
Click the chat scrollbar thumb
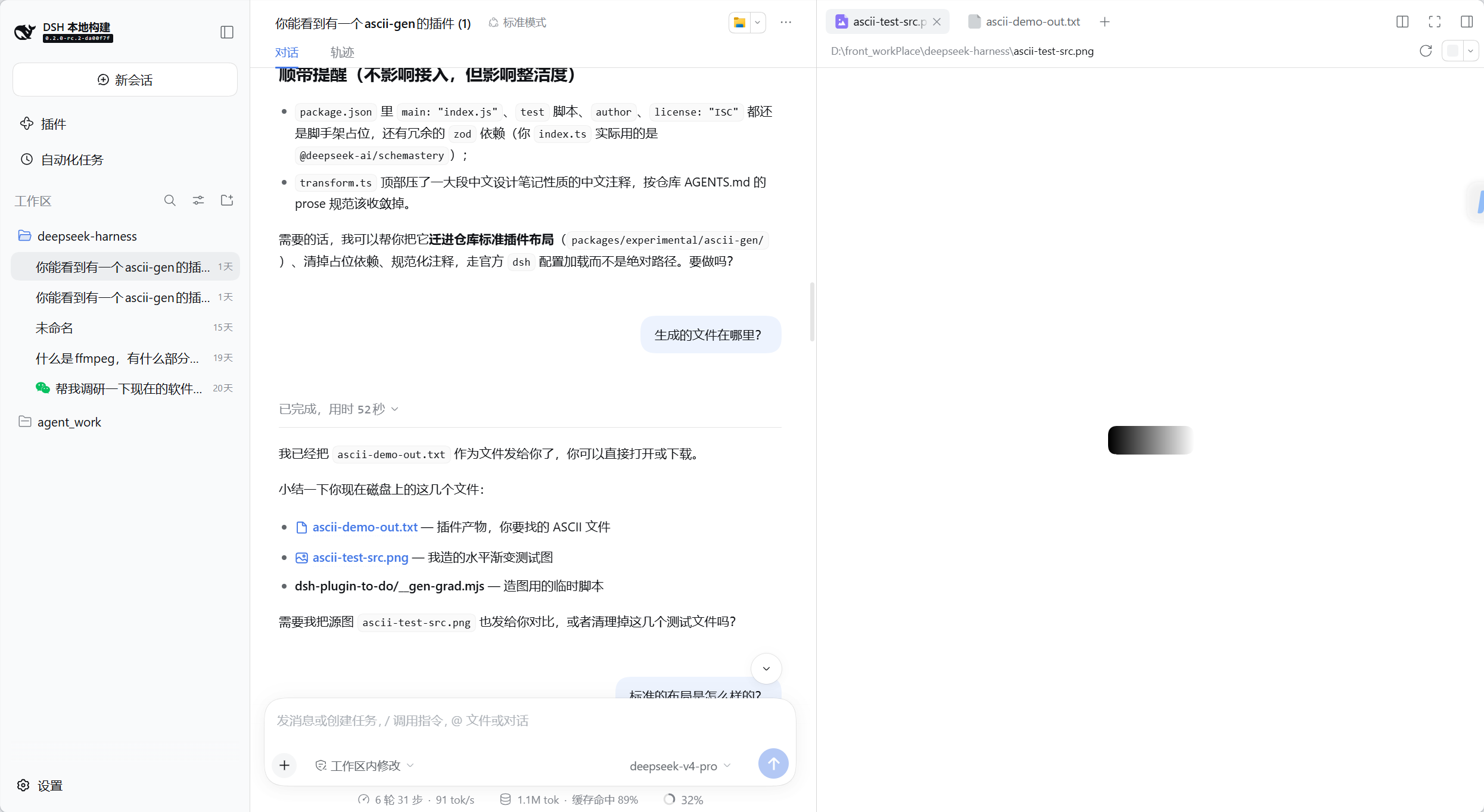(812, 312)
